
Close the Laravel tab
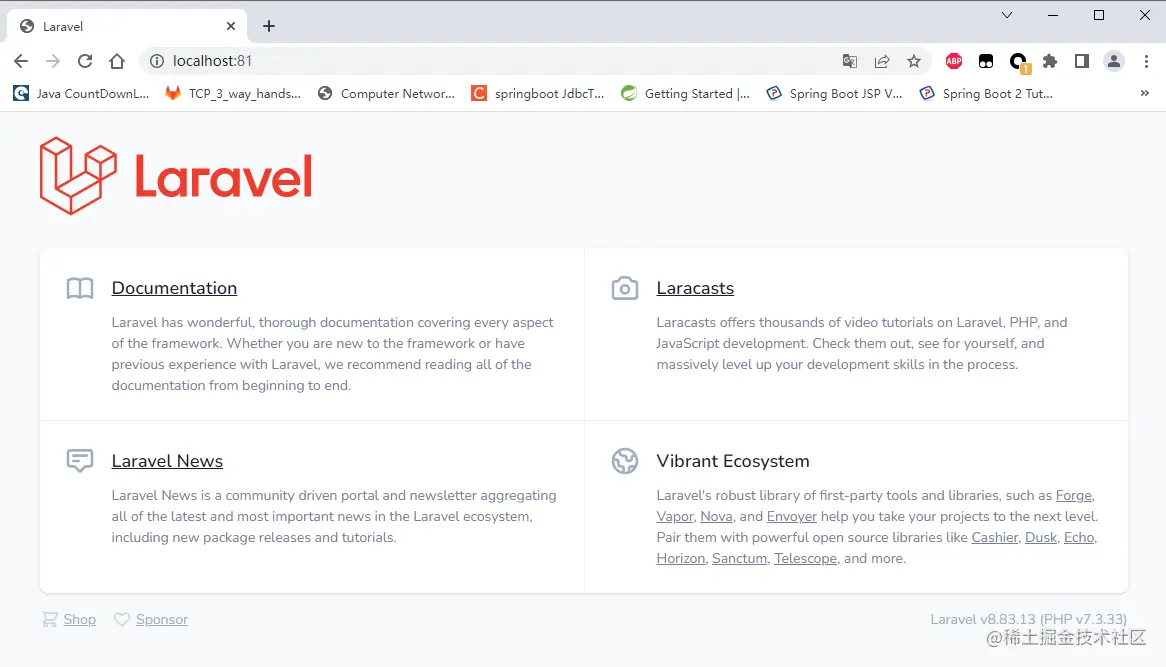(231, 26)
